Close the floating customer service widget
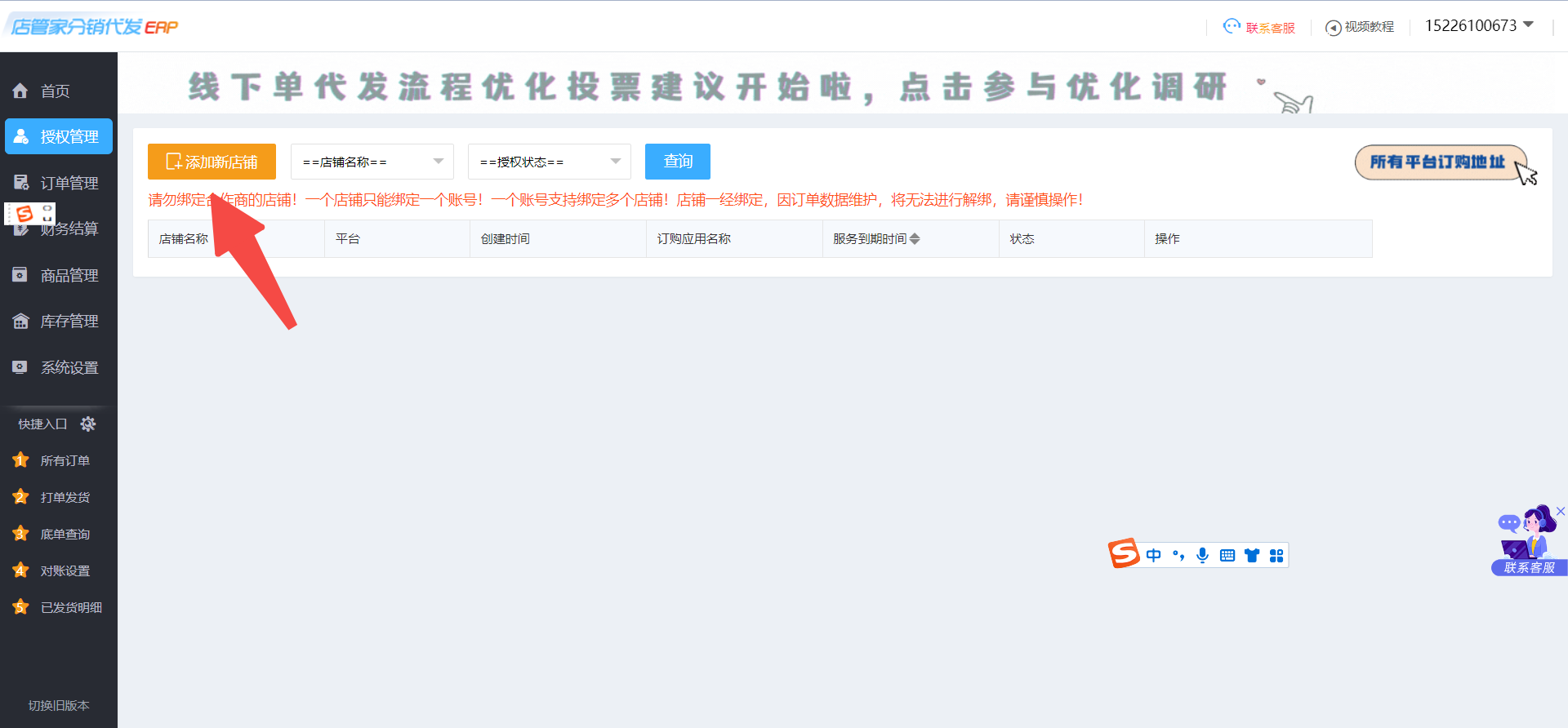Viewport: 1568px width, 728px height. (1560, 511)
